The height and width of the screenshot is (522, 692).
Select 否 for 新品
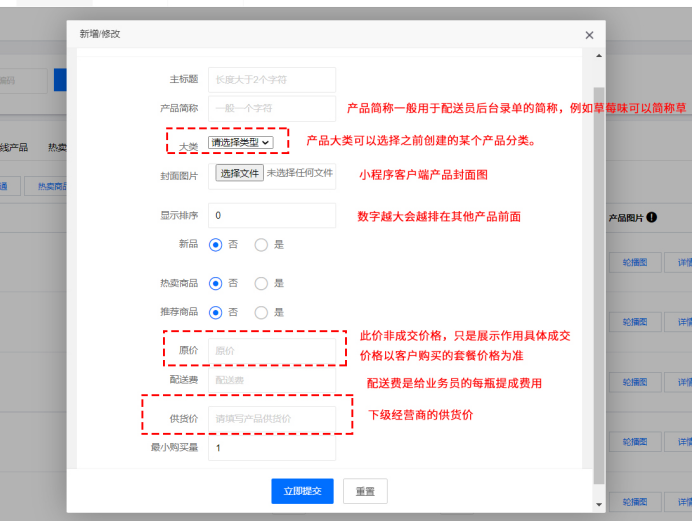pos(215,244)
